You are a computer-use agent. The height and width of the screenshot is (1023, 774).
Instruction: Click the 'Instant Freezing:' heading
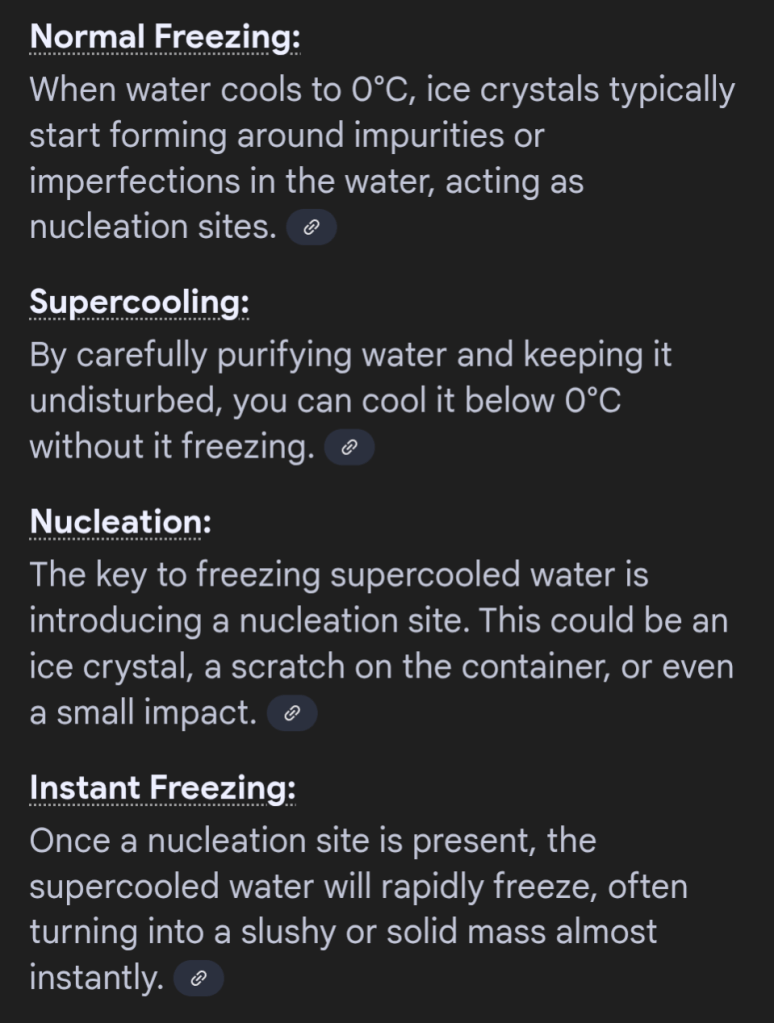tap(162, 787)
